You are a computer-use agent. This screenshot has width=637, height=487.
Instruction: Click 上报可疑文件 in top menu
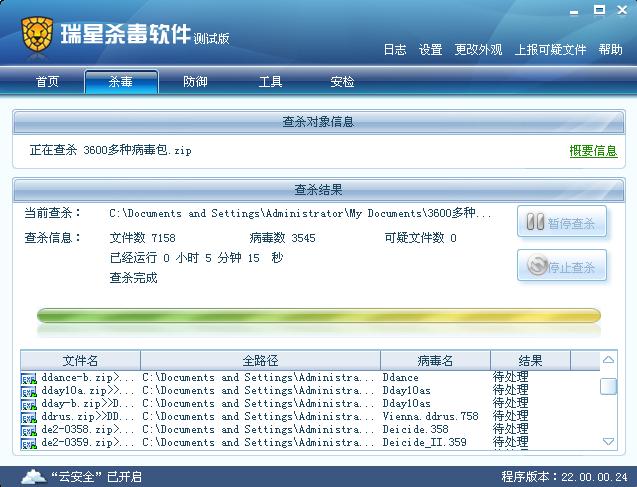[550, 50]
